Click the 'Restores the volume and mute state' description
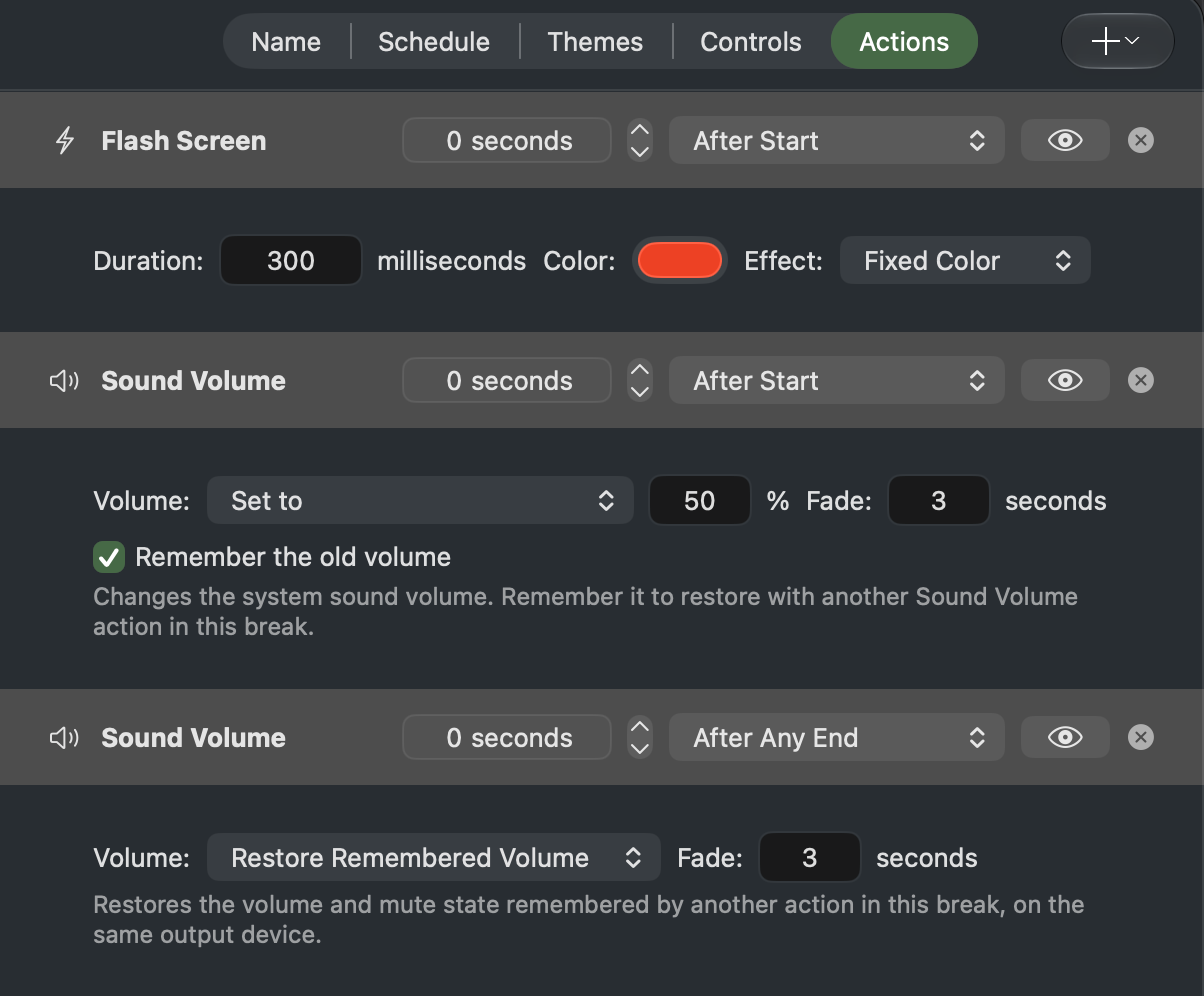Screen dimensions: 1204x996 pyautogui.click(x=589, y=920)
